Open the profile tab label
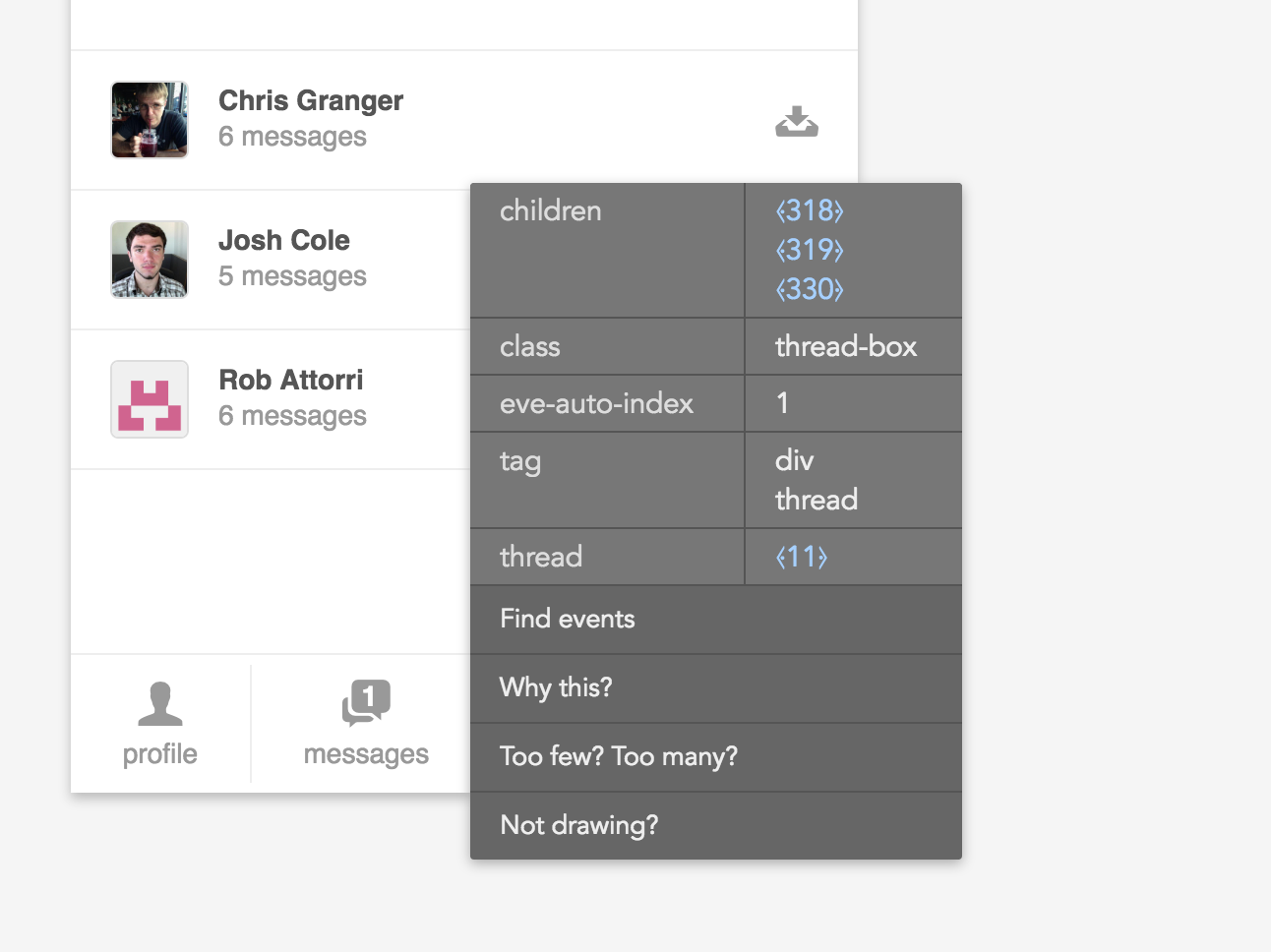This screenshot has width=1271, height=952. click(x=160, y=754)
